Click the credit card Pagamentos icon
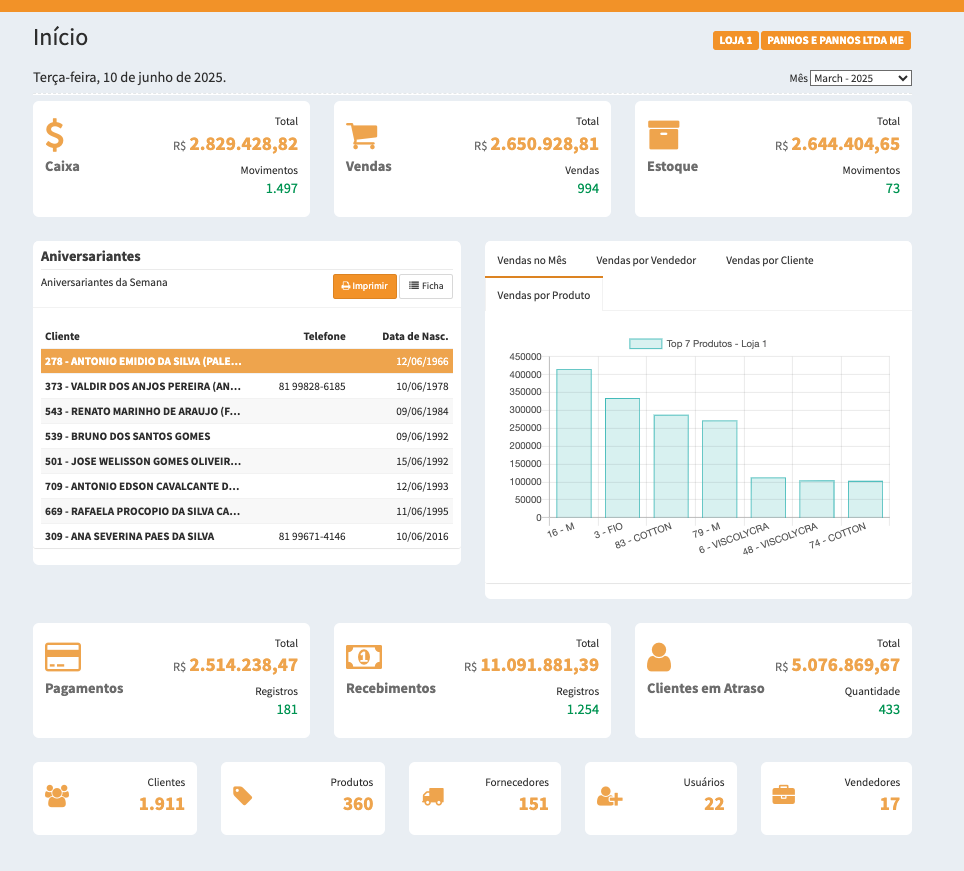The image size is (964, 871). click(63, 657)
